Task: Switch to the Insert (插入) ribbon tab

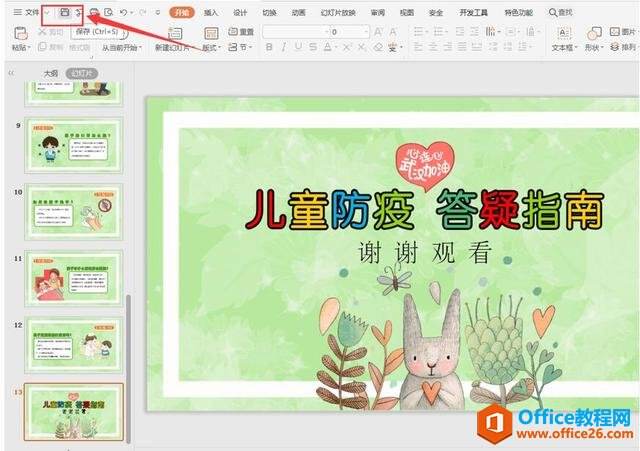Action: pos(211,13)
